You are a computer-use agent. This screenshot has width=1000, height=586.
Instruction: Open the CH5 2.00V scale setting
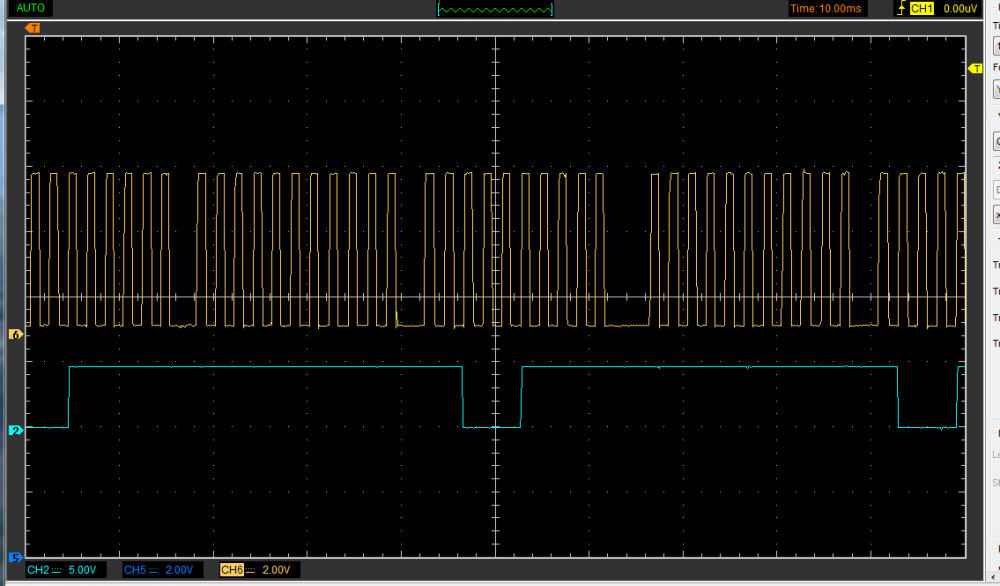(178, 570)
